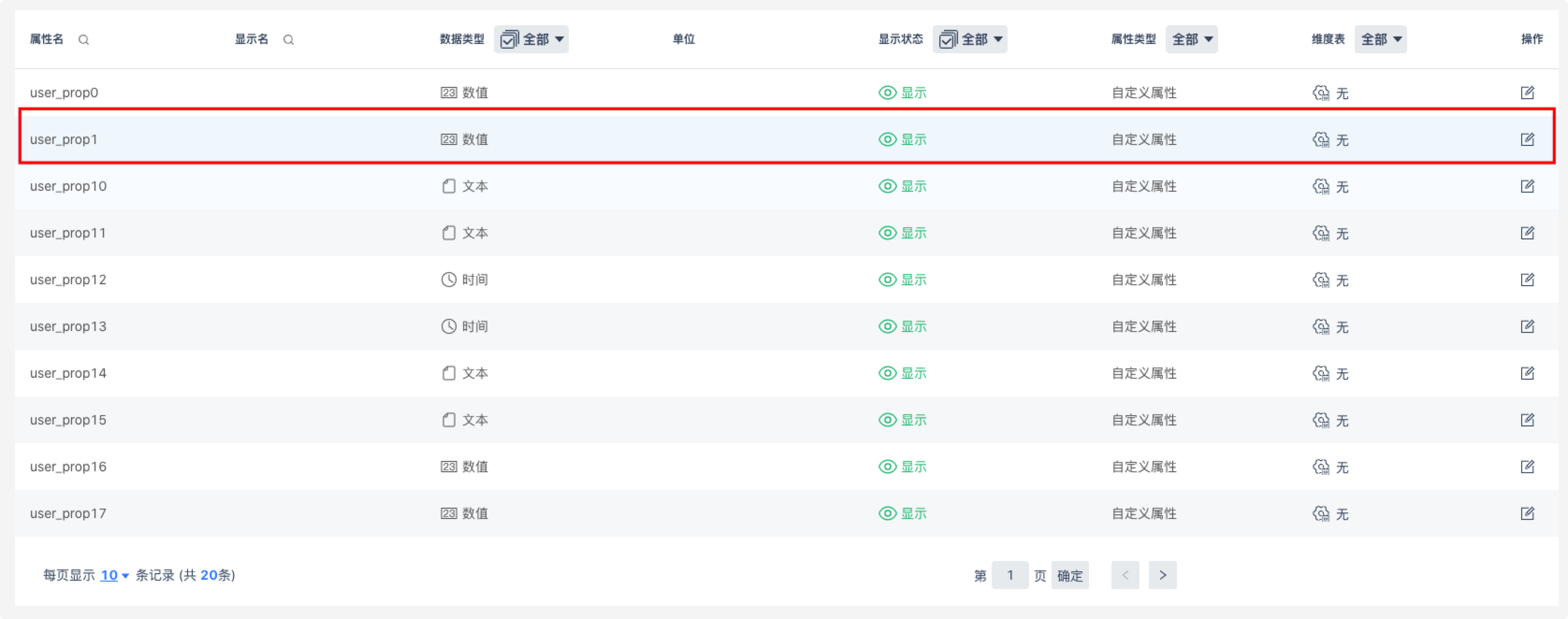Click search icon next to 显示名 header
Screen dimensions: 1568x619
click(289, 40)
